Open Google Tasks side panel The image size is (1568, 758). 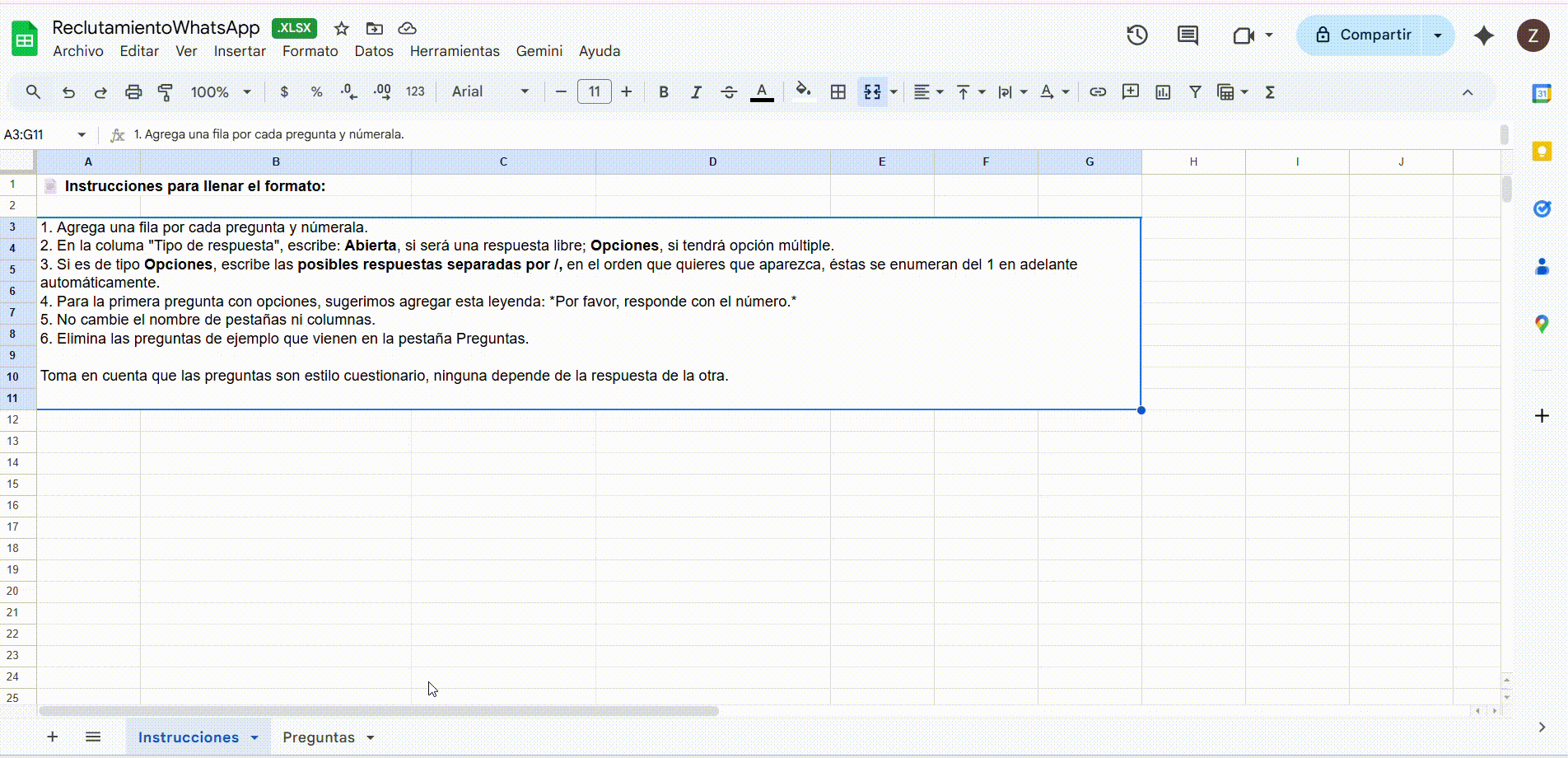tap(1542, 209)
